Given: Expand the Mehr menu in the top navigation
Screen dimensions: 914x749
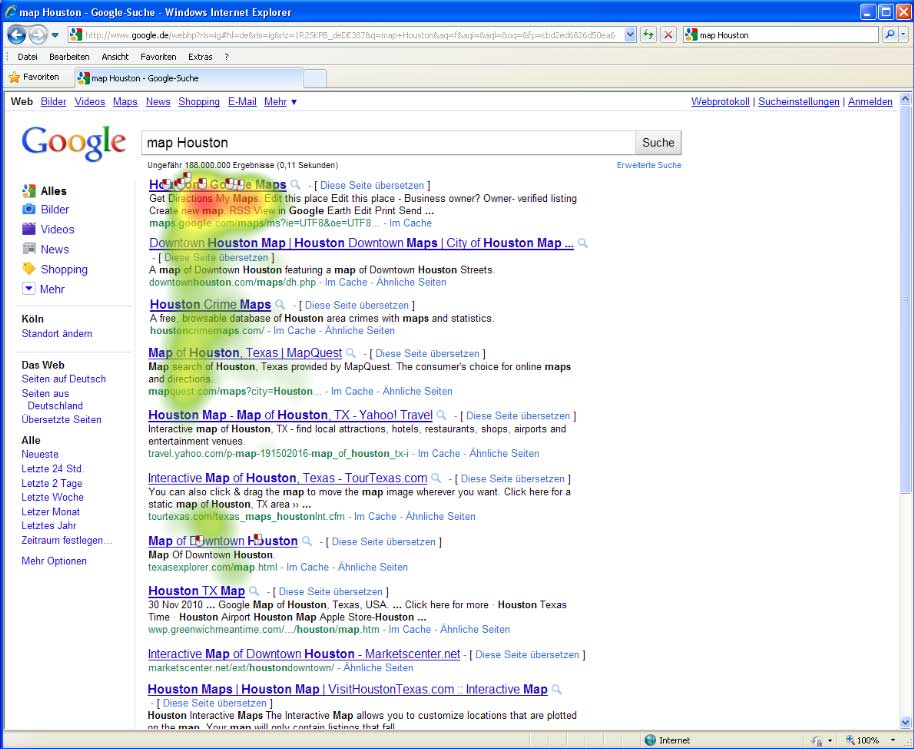Looking at the screenshot, I should coord(280,101).
